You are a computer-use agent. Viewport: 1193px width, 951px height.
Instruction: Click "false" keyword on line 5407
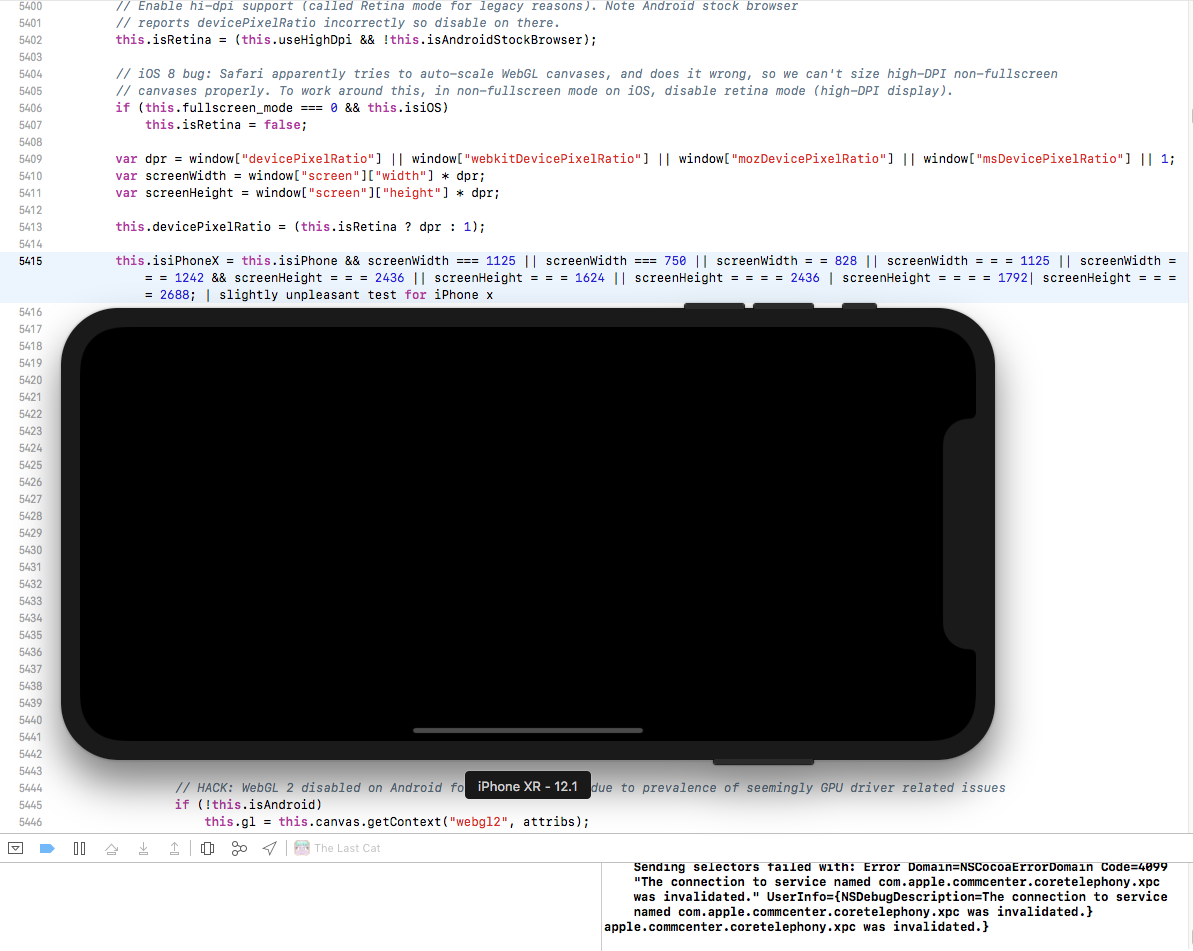point(282,125)
